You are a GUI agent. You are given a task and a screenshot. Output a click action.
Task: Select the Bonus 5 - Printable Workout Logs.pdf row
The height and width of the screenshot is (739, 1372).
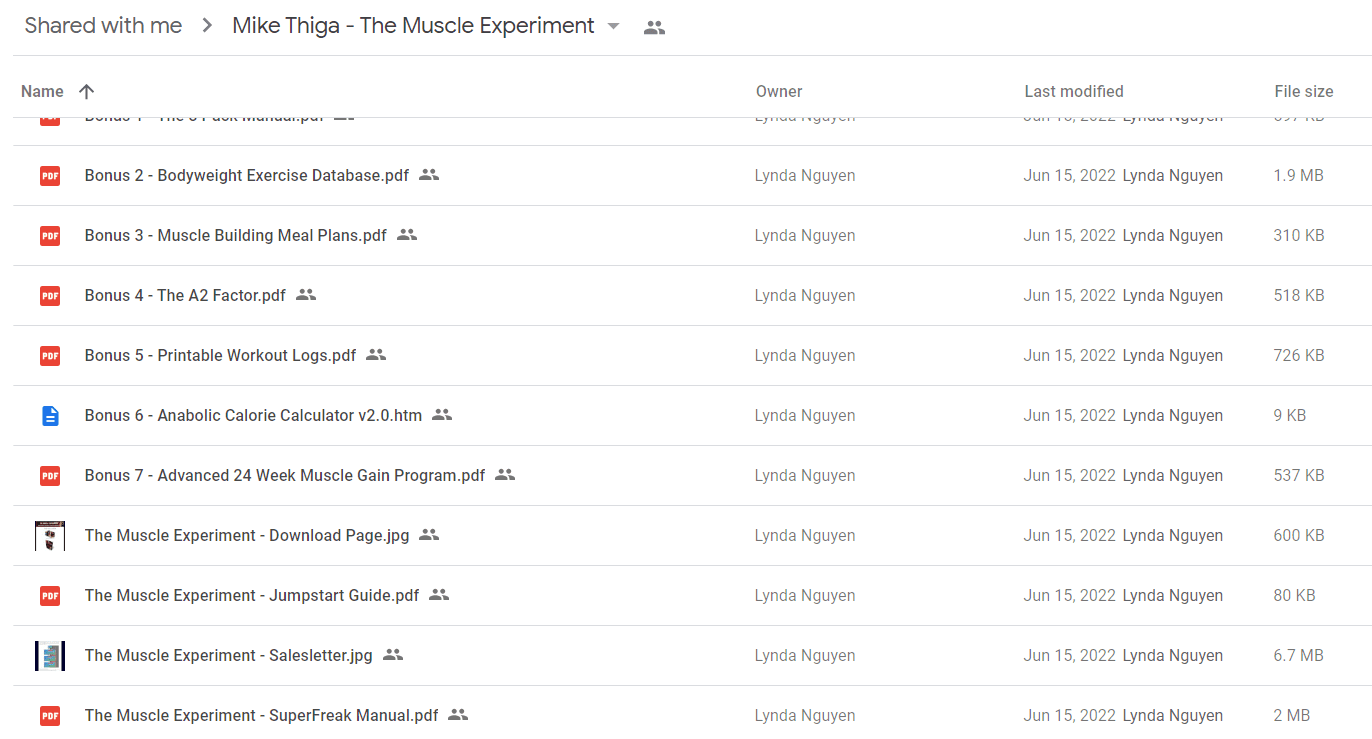point(692,355)
